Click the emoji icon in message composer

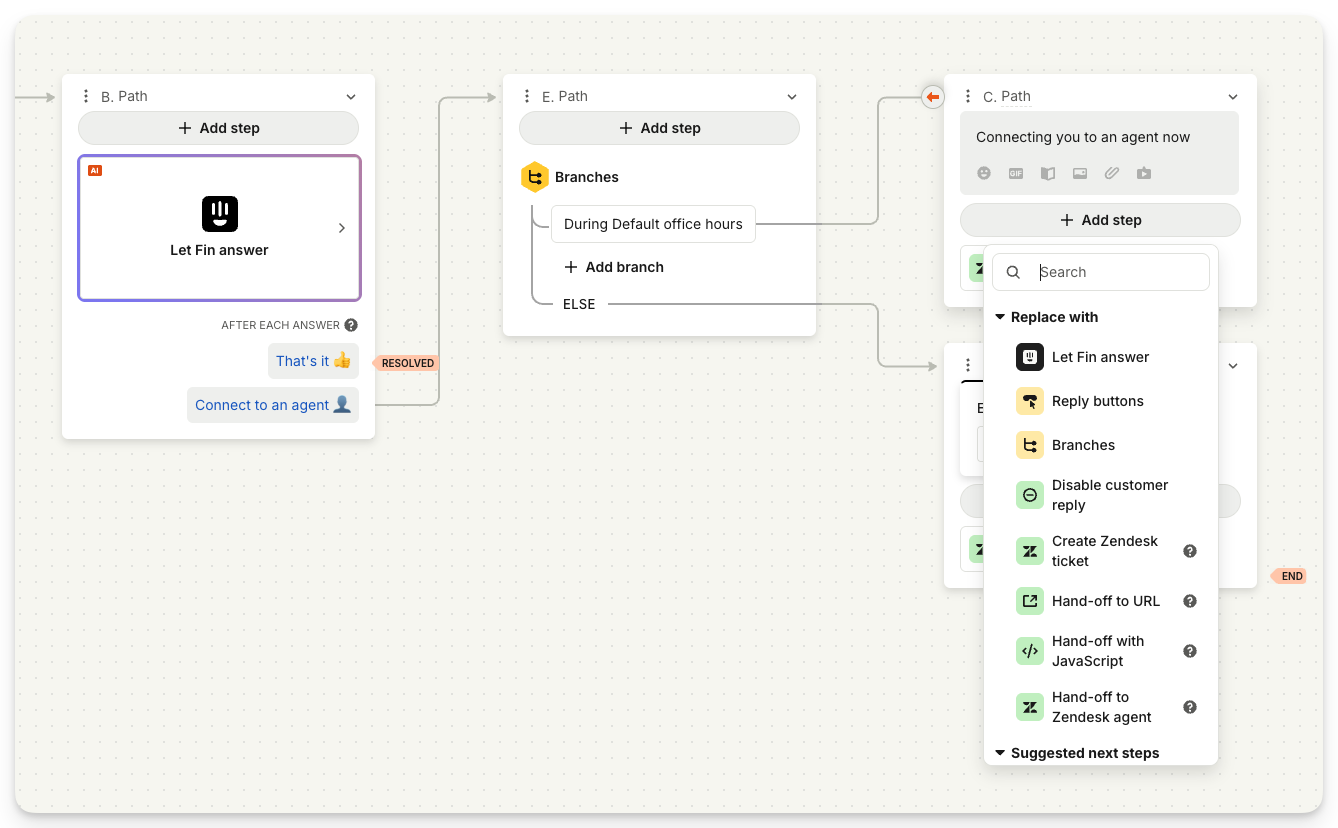click(x=984, y=173)
